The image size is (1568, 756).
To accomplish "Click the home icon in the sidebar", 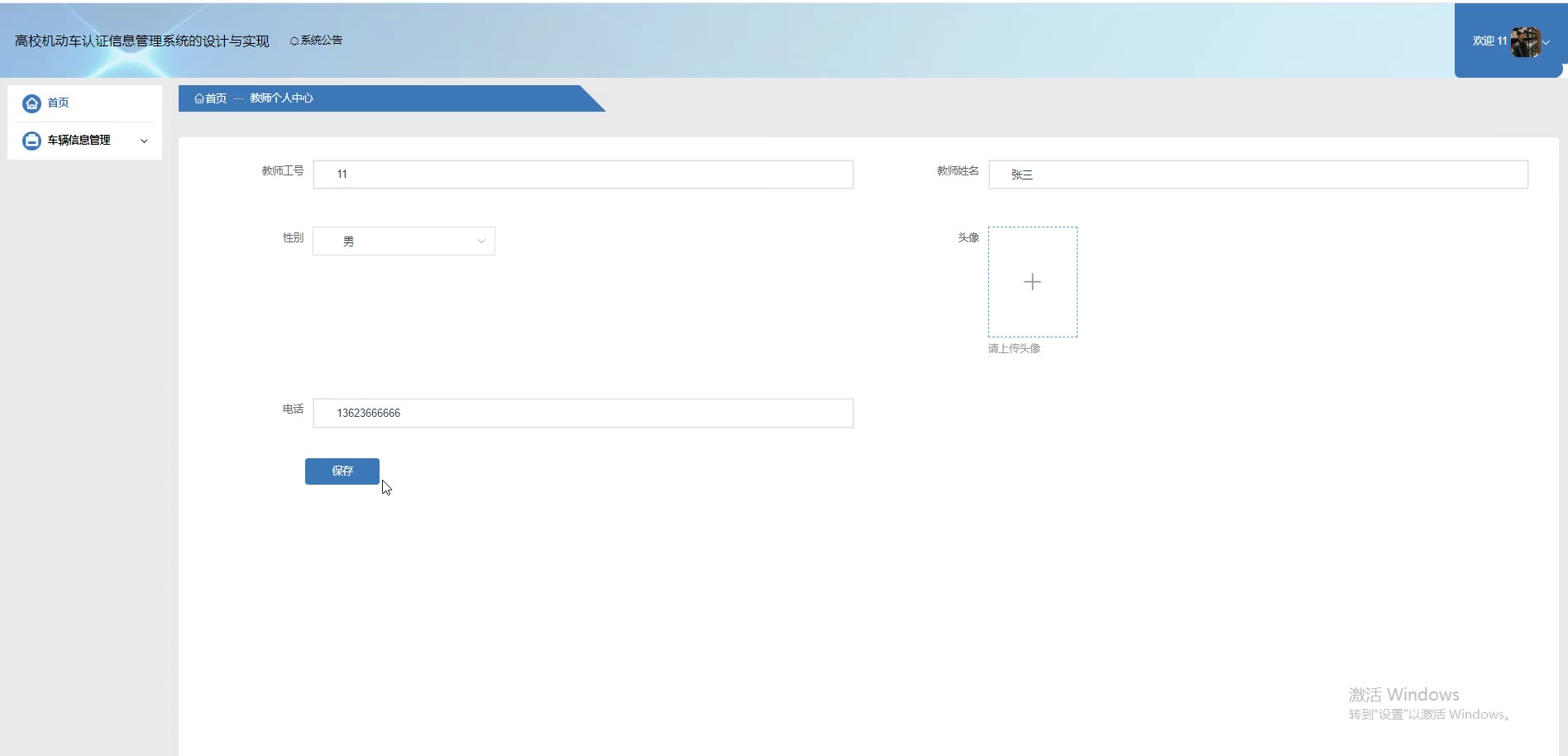I will 31,103.
